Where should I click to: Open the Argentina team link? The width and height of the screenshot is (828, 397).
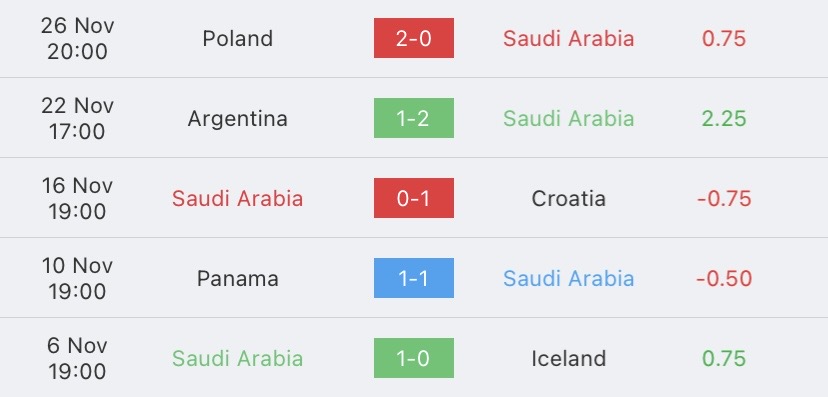[x=238, y=118]
